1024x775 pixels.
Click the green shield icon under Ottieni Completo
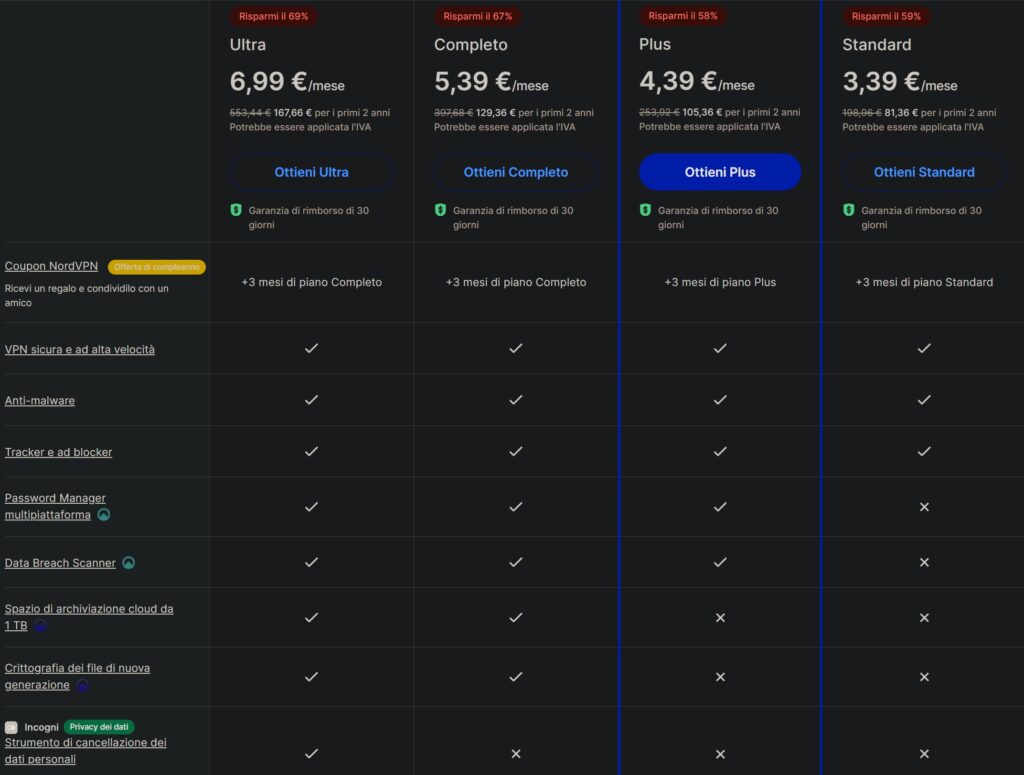(x=440, y=210)
